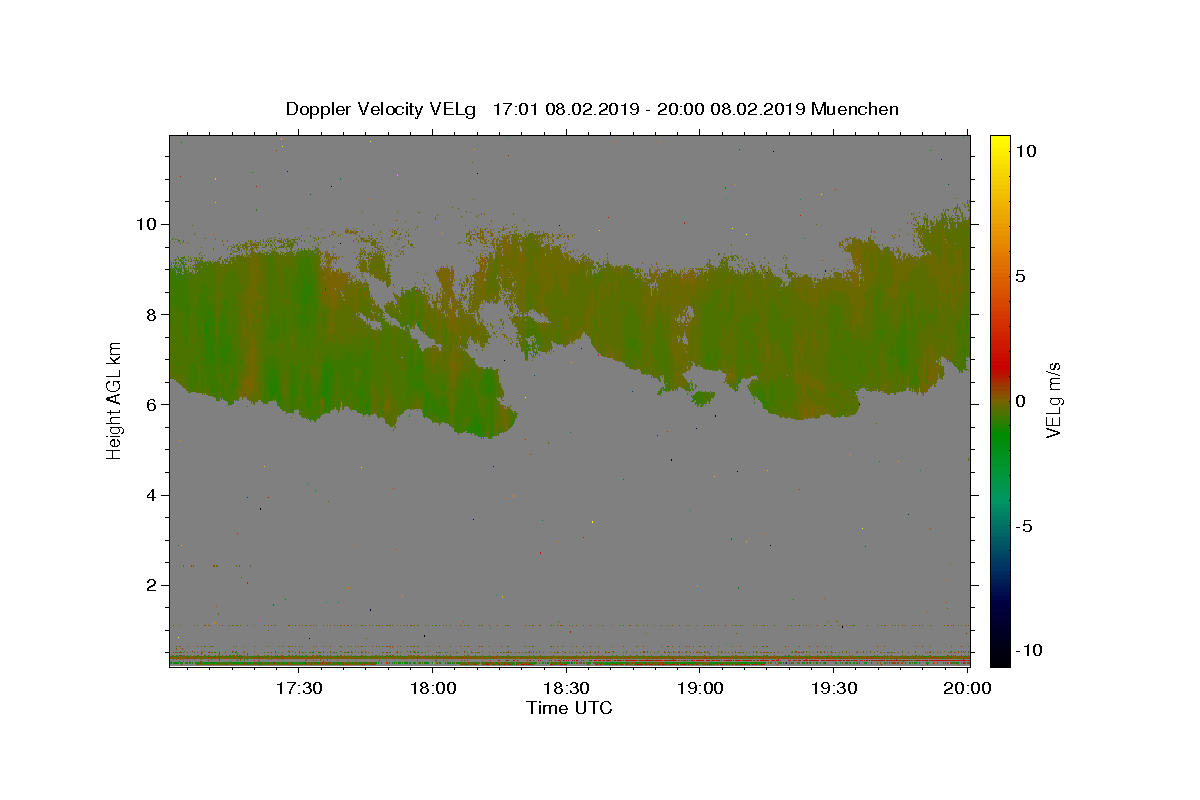Click the colorbar label '0'
This screenshot has width=1200, height=800.
click(x=1020, y=401)
